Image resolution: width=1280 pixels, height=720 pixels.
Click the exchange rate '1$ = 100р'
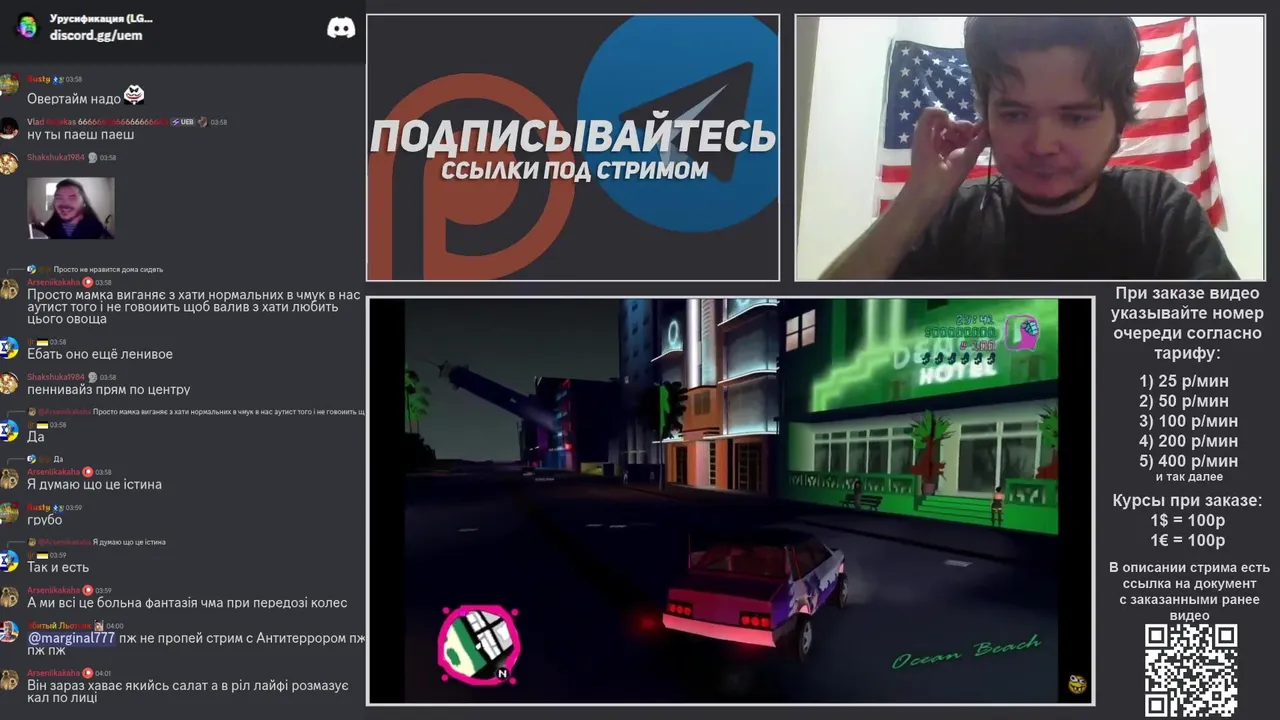1188,521
